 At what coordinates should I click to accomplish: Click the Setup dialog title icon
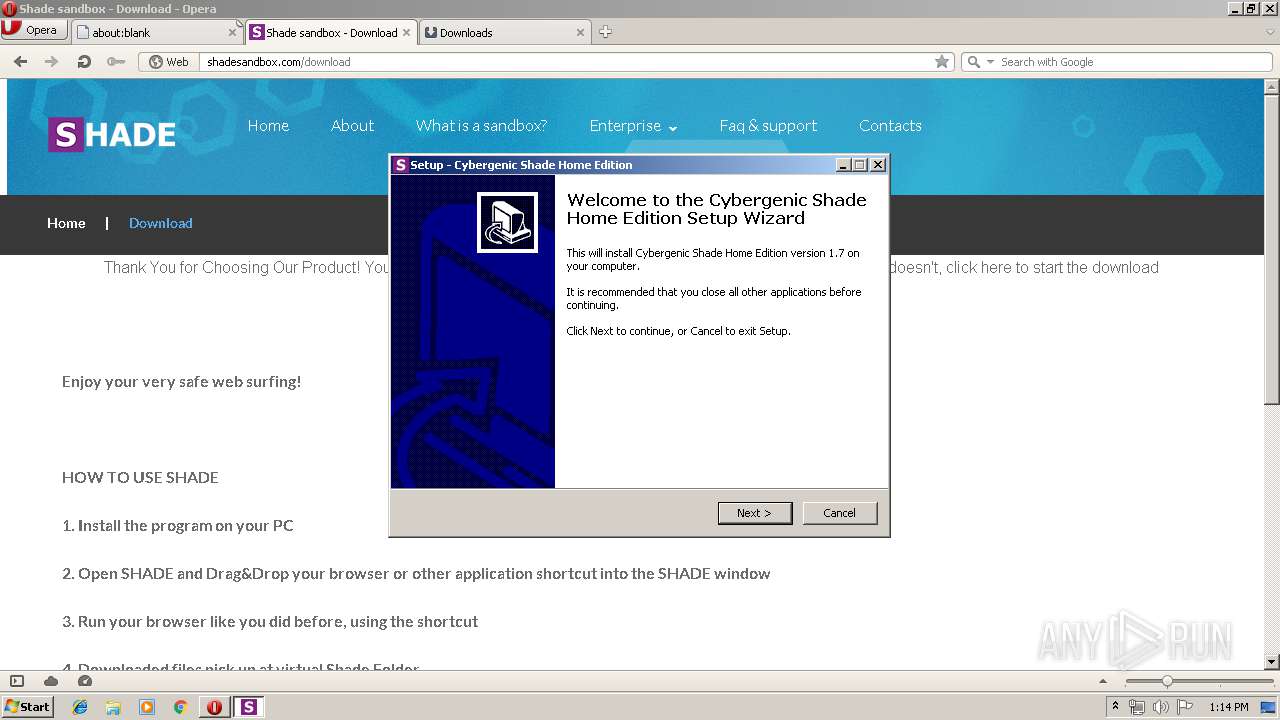(x=400, y=165)
